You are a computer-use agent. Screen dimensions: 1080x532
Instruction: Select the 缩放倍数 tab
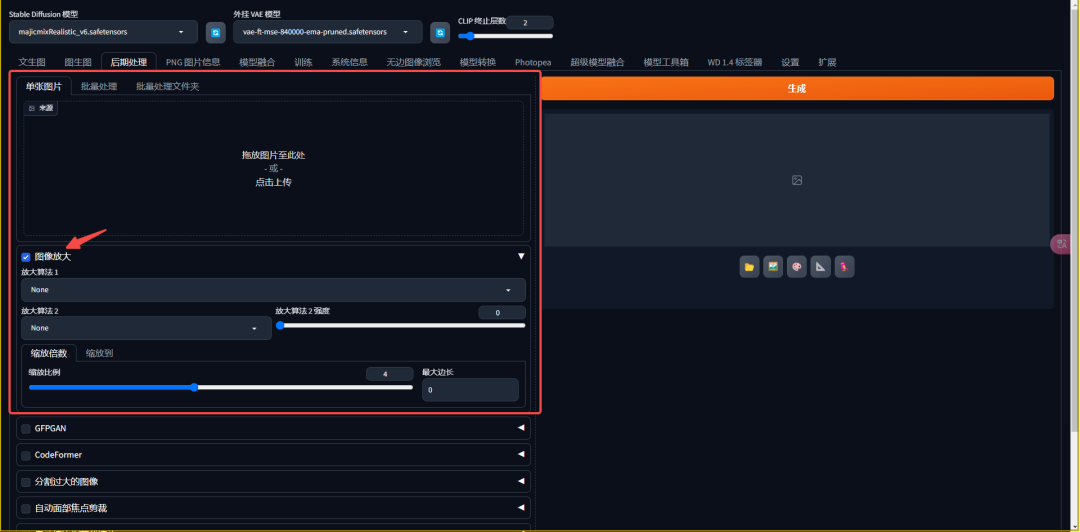(49, 353)
